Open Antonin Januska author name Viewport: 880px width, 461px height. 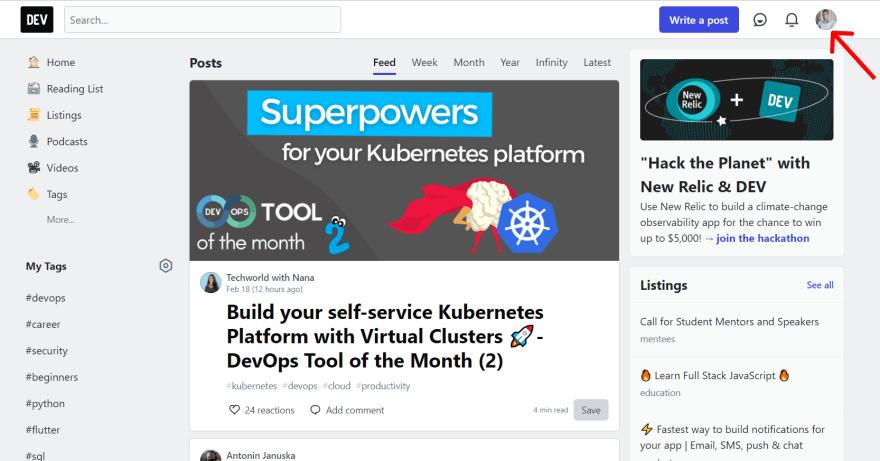[x=260, y=455]
